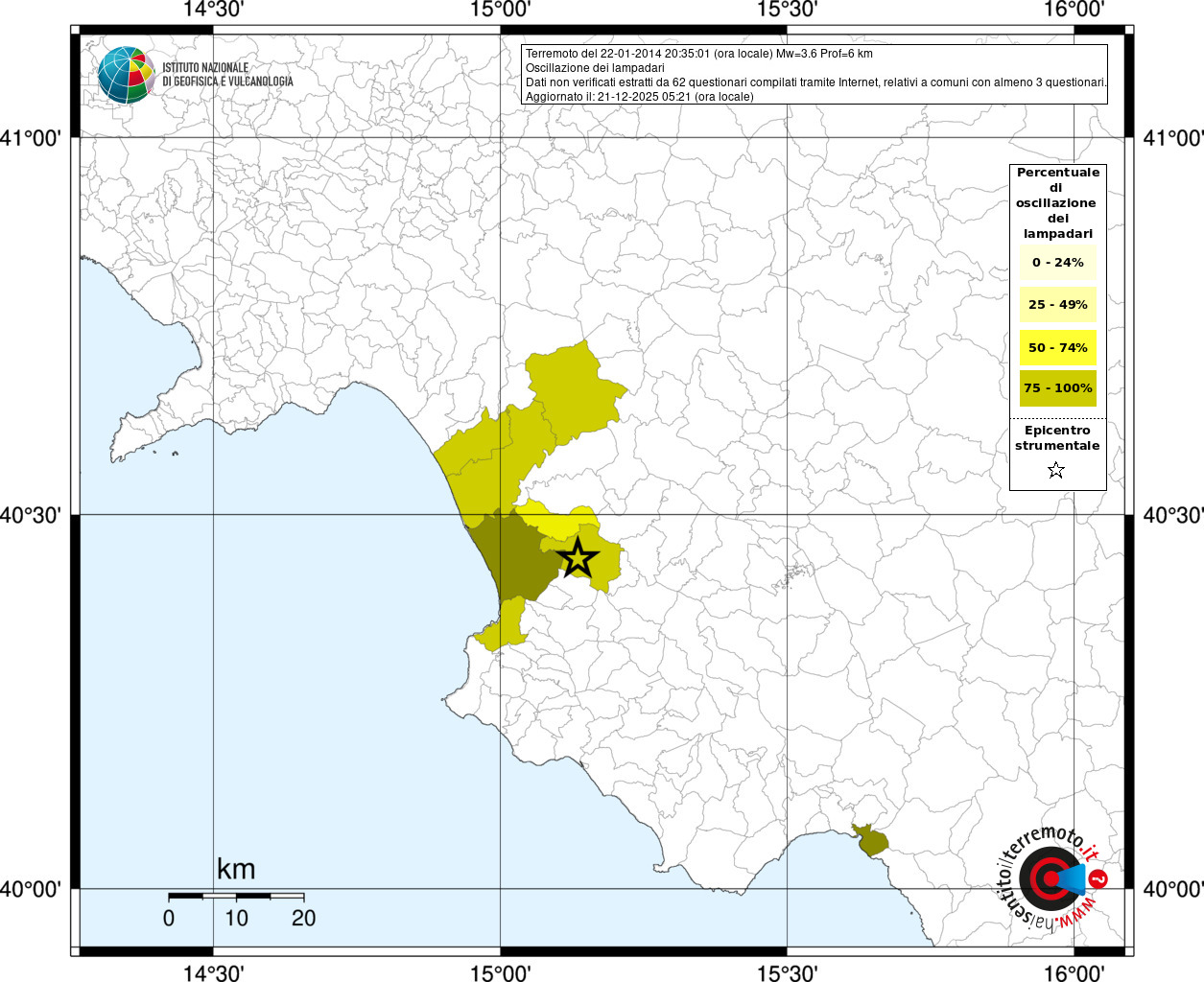Select the 0 - 24% legend swatch

click(x=1057, y=262)
